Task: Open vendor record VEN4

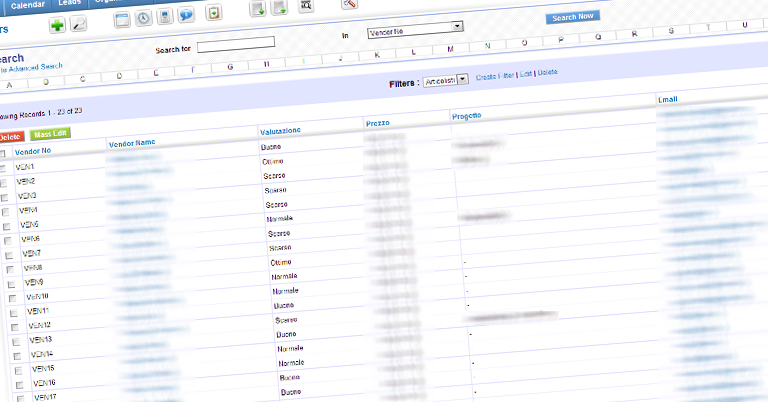Action: [28, 210]
